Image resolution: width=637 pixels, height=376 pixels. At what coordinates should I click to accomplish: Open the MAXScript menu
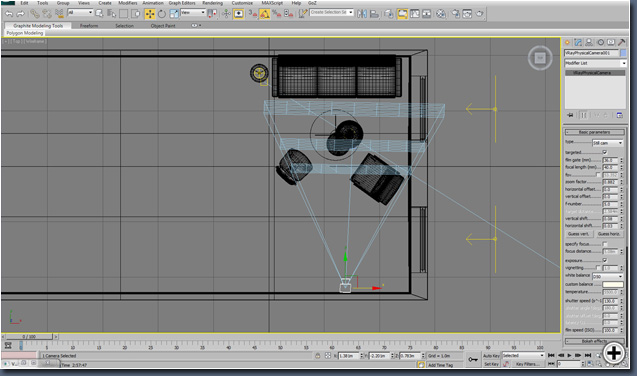272,3
